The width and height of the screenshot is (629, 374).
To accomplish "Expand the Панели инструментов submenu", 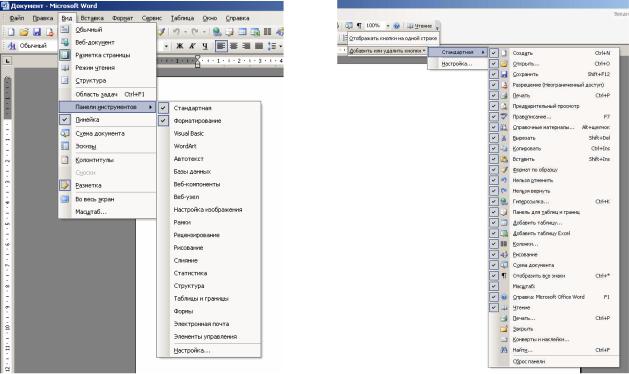I will point(107,107).
